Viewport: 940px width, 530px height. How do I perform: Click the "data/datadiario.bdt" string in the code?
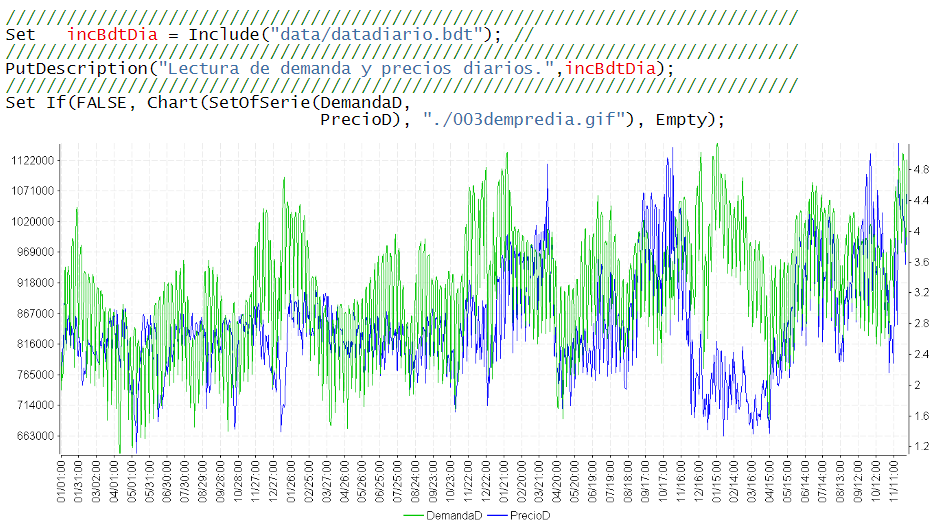(376, 34)
